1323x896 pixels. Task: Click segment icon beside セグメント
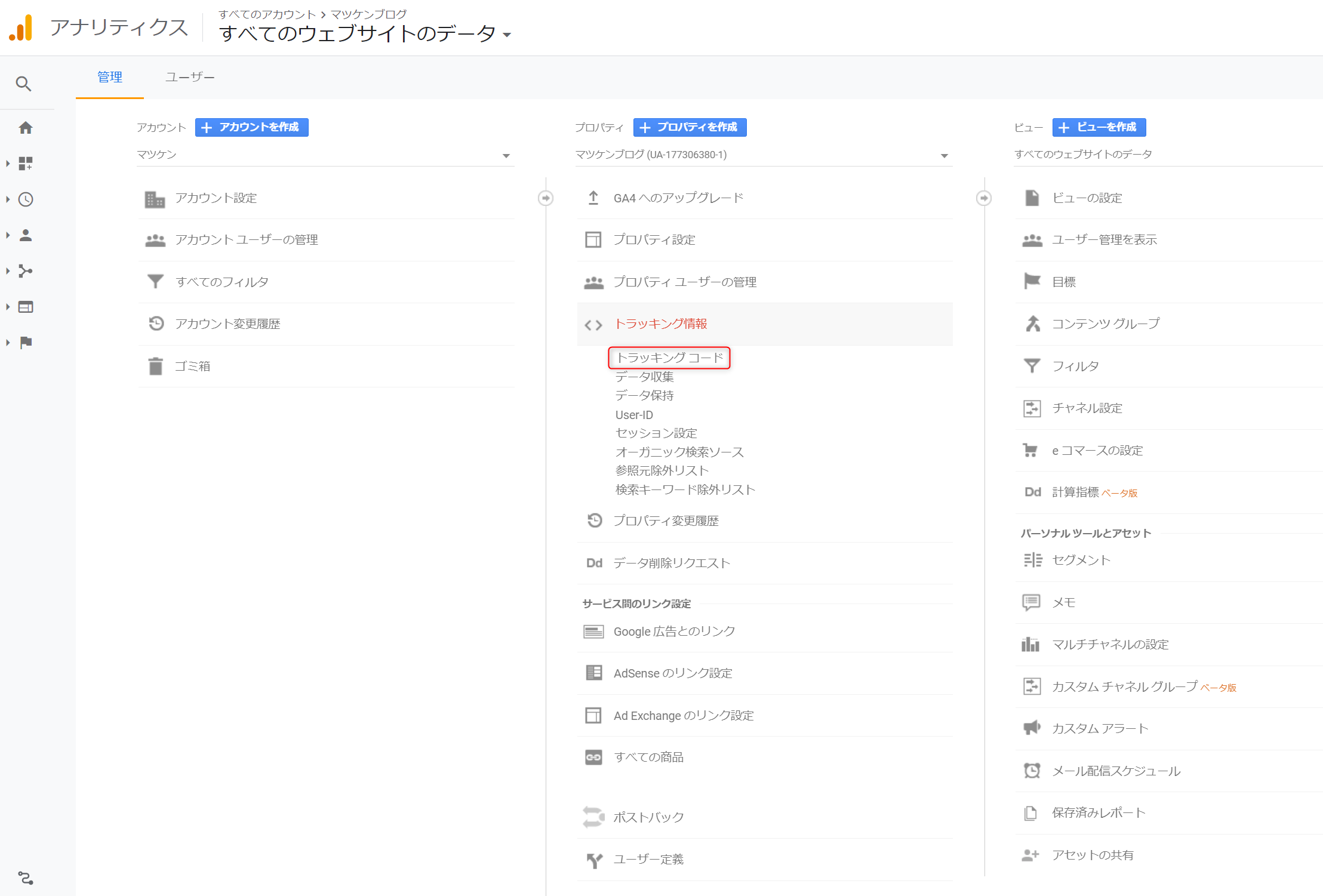point(1033,560)
